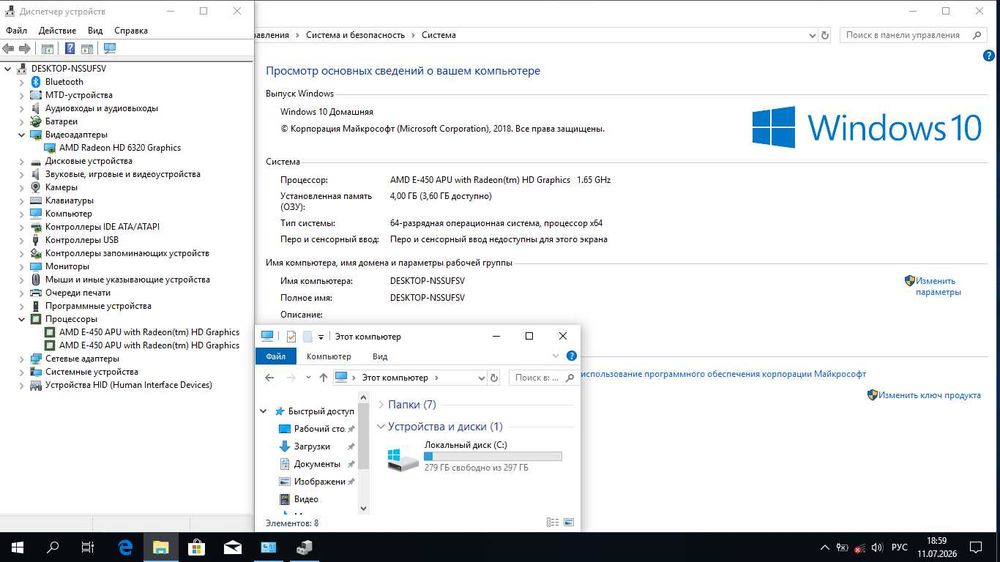Click Изменить параметры link in System window

(938, 286)
